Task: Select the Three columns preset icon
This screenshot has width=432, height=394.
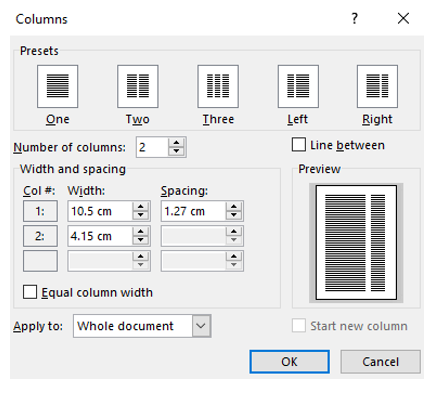Action: [218, 87]
